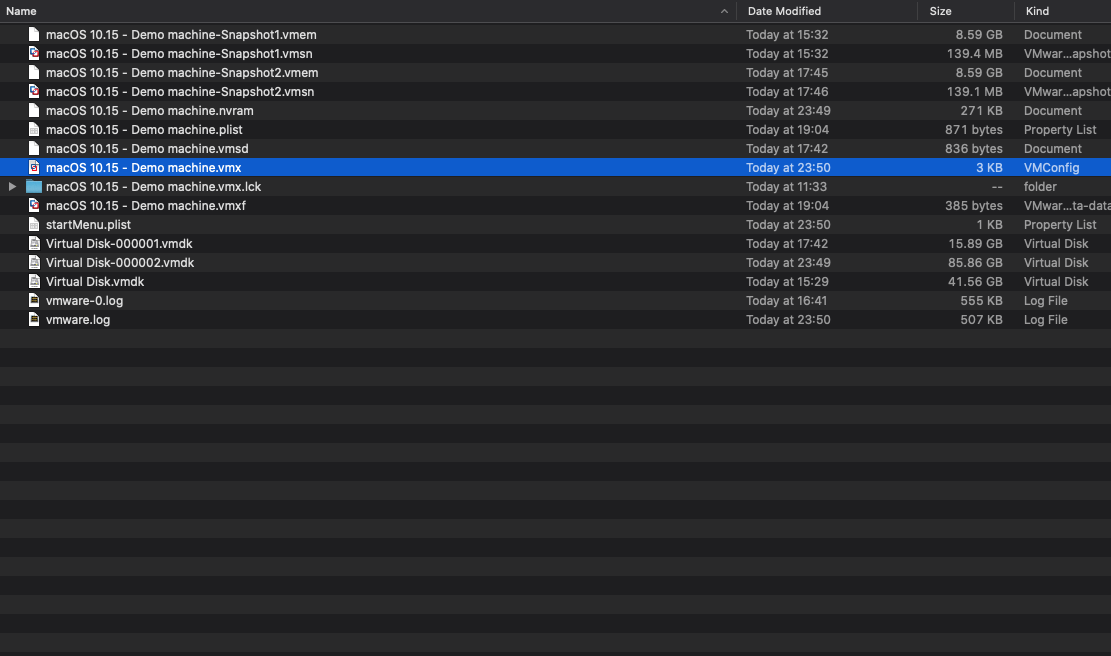Viewport: 1111px width, 656px height.
Task: Click the Demo machine.nvram file icon
Action: click(33, 111)
